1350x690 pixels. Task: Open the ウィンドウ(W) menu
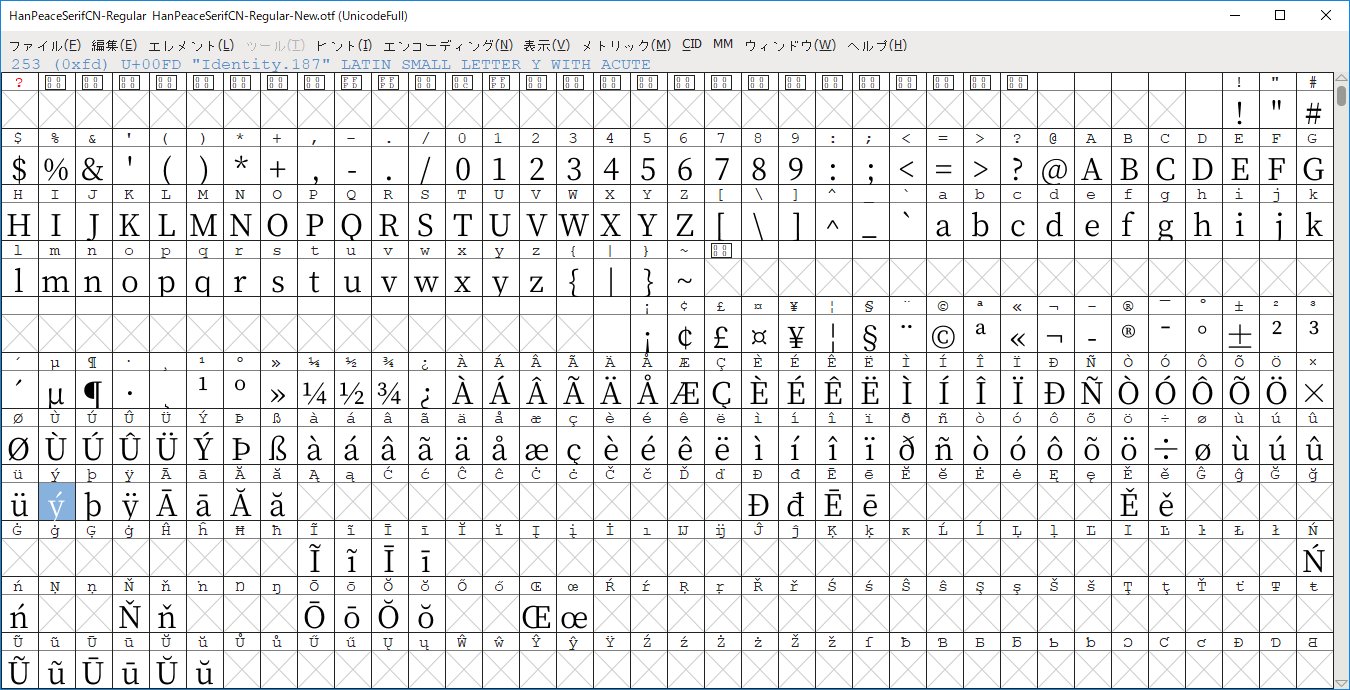(790, 45)
